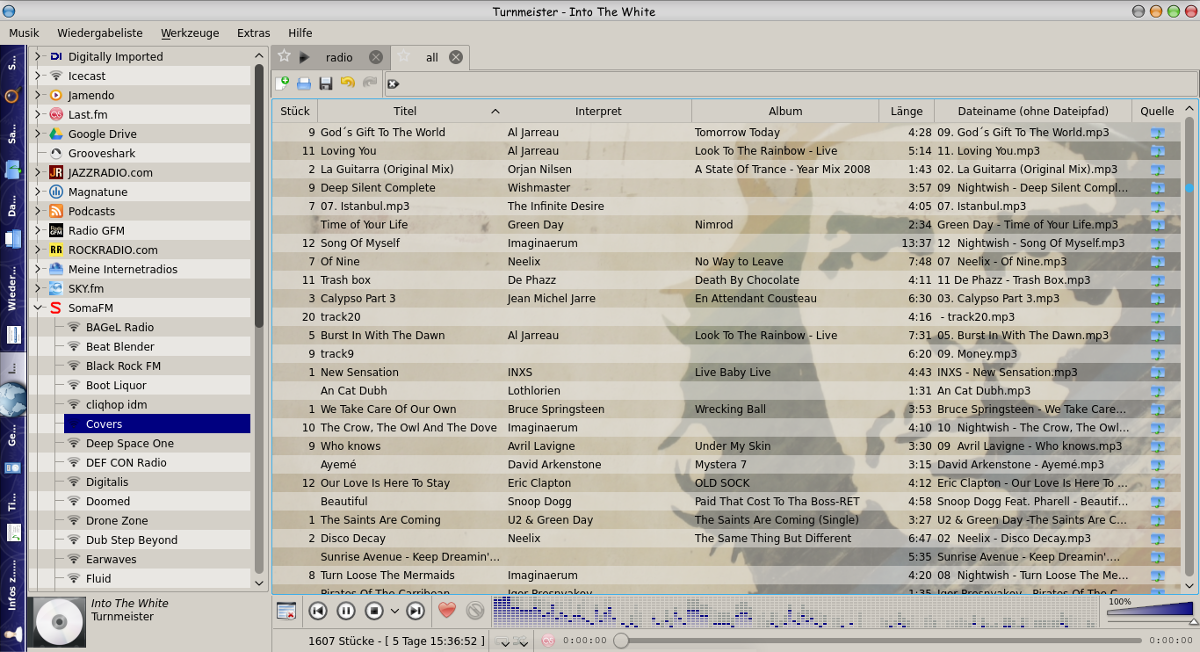Screen dimensions: 1200x652
Task: Sort by the Länge column header
Action: pos(906,111)
